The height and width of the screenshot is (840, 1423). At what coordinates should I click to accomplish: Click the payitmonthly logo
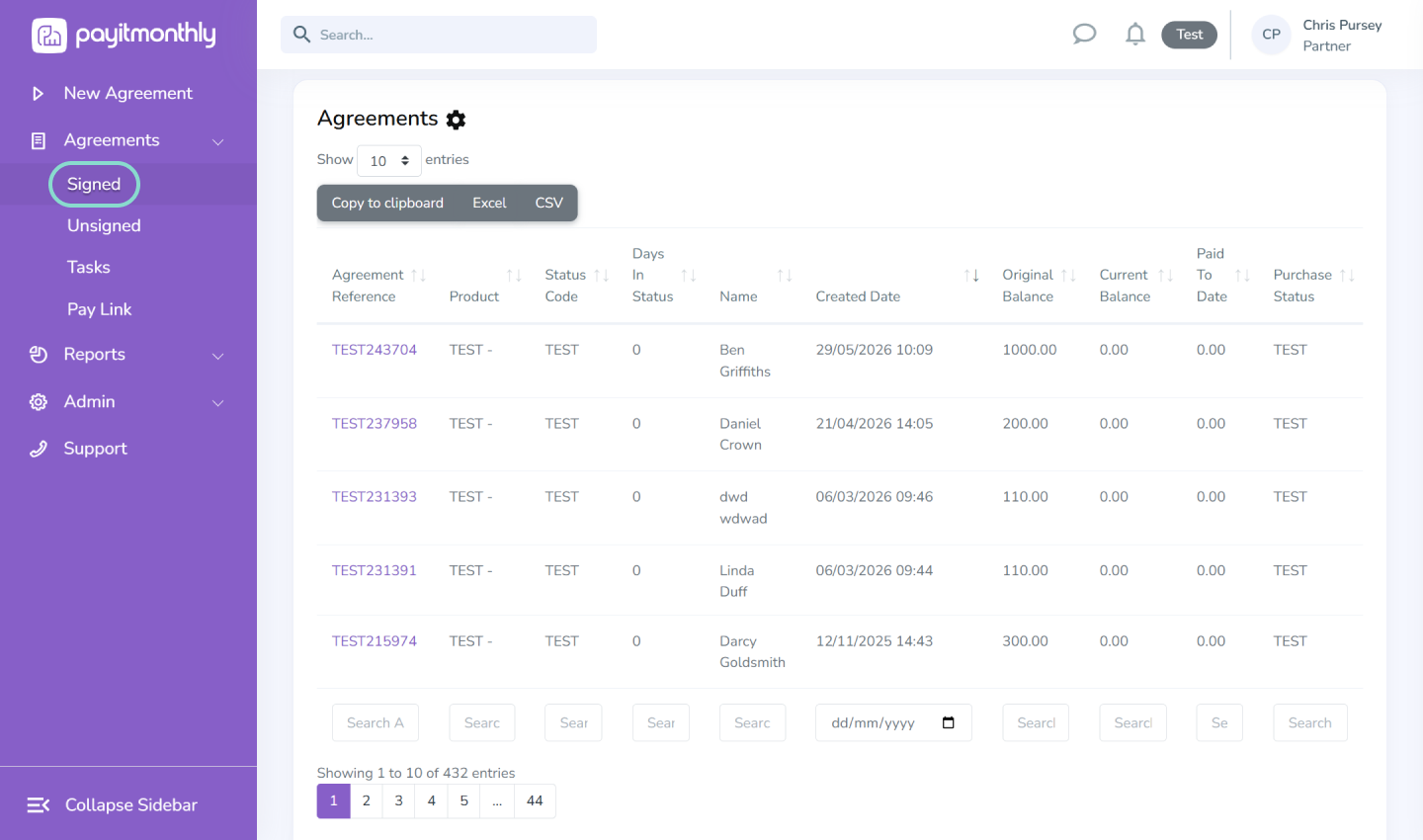124,35
